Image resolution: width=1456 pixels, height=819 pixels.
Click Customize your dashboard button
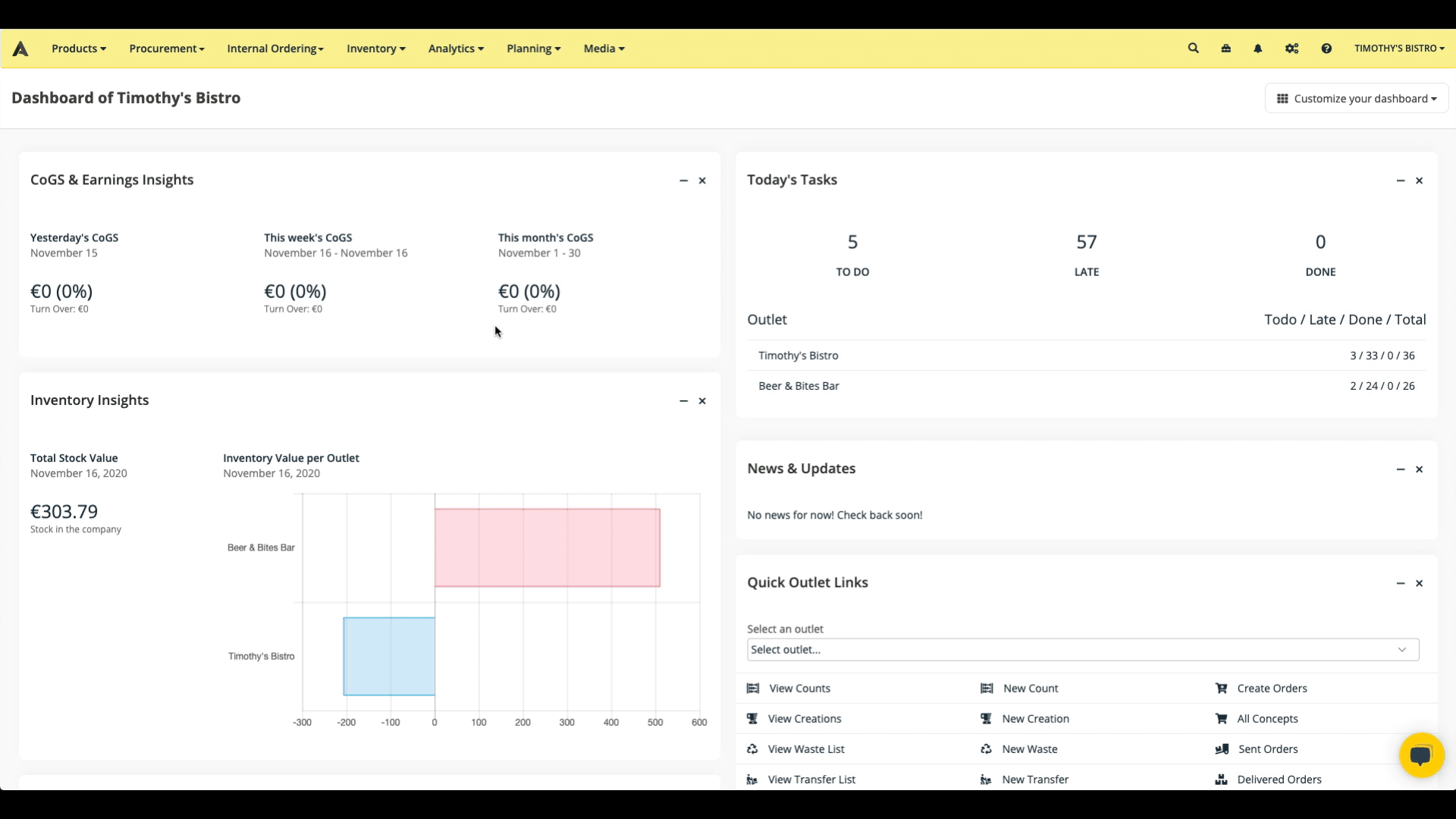pyautogui.click(x=1357, y=98)
